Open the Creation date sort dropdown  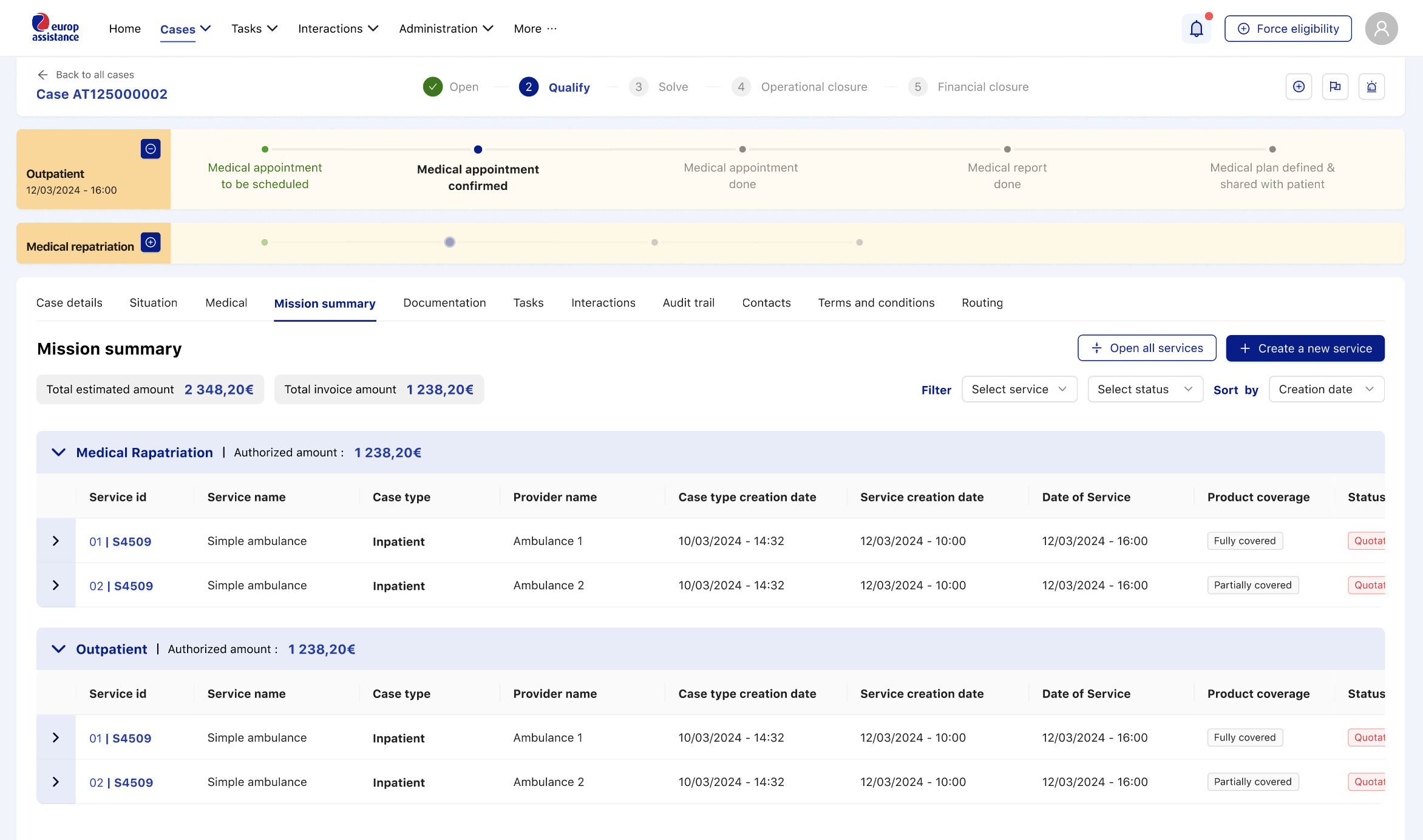point(1326,389)
